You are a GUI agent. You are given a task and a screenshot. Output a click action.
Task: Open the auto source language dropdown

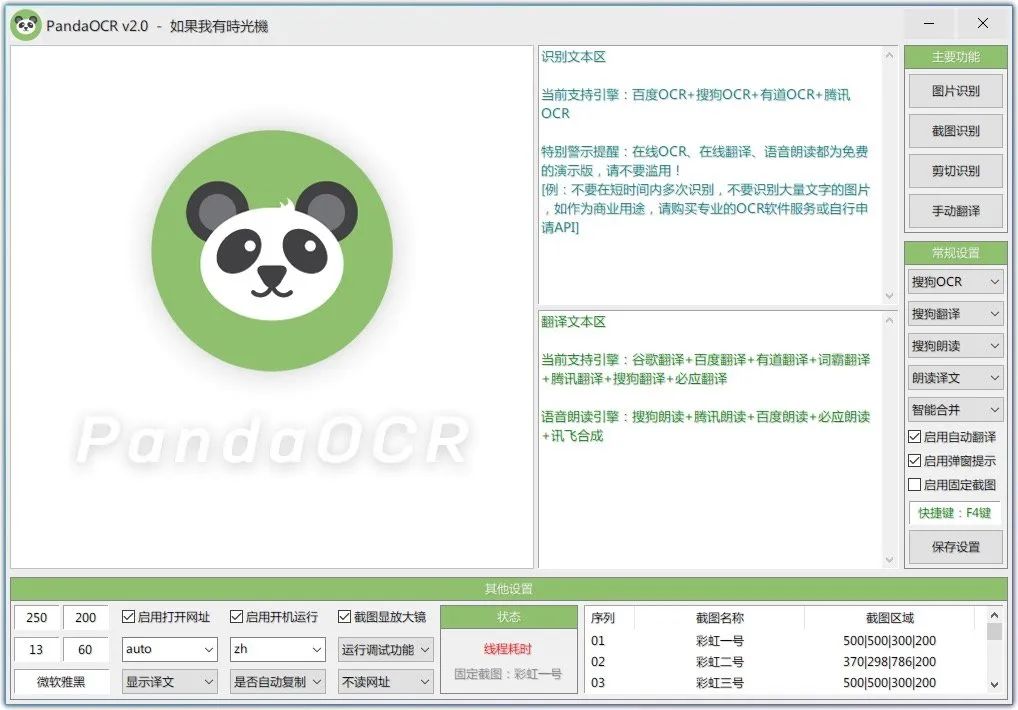coord(169,649)
